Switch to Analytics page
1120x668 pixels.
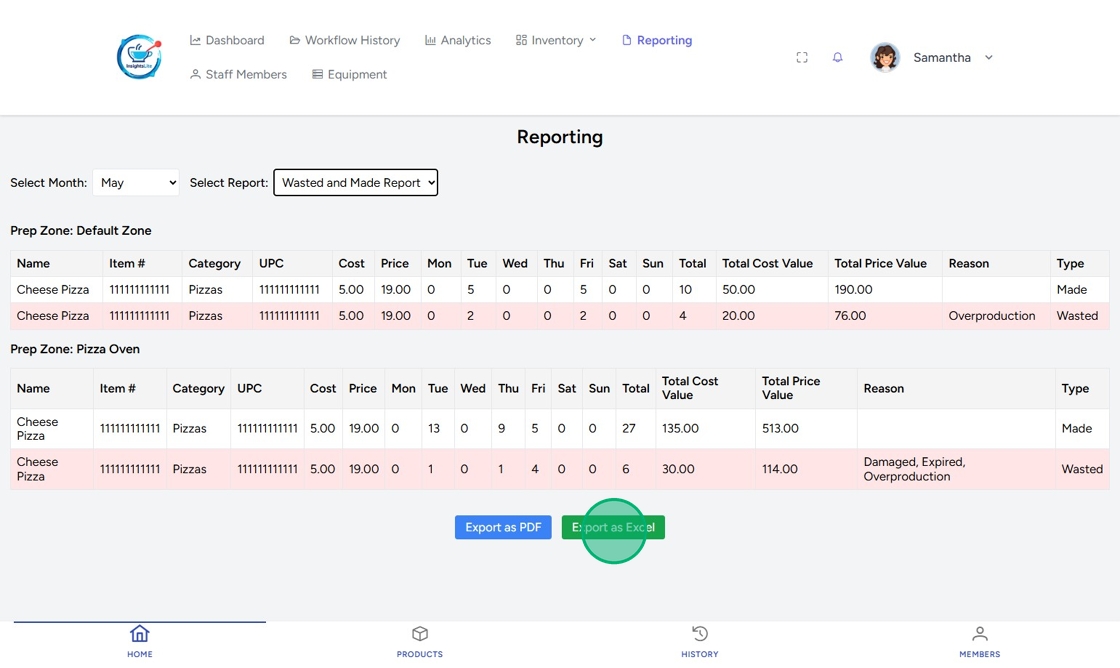pos(458,41)
